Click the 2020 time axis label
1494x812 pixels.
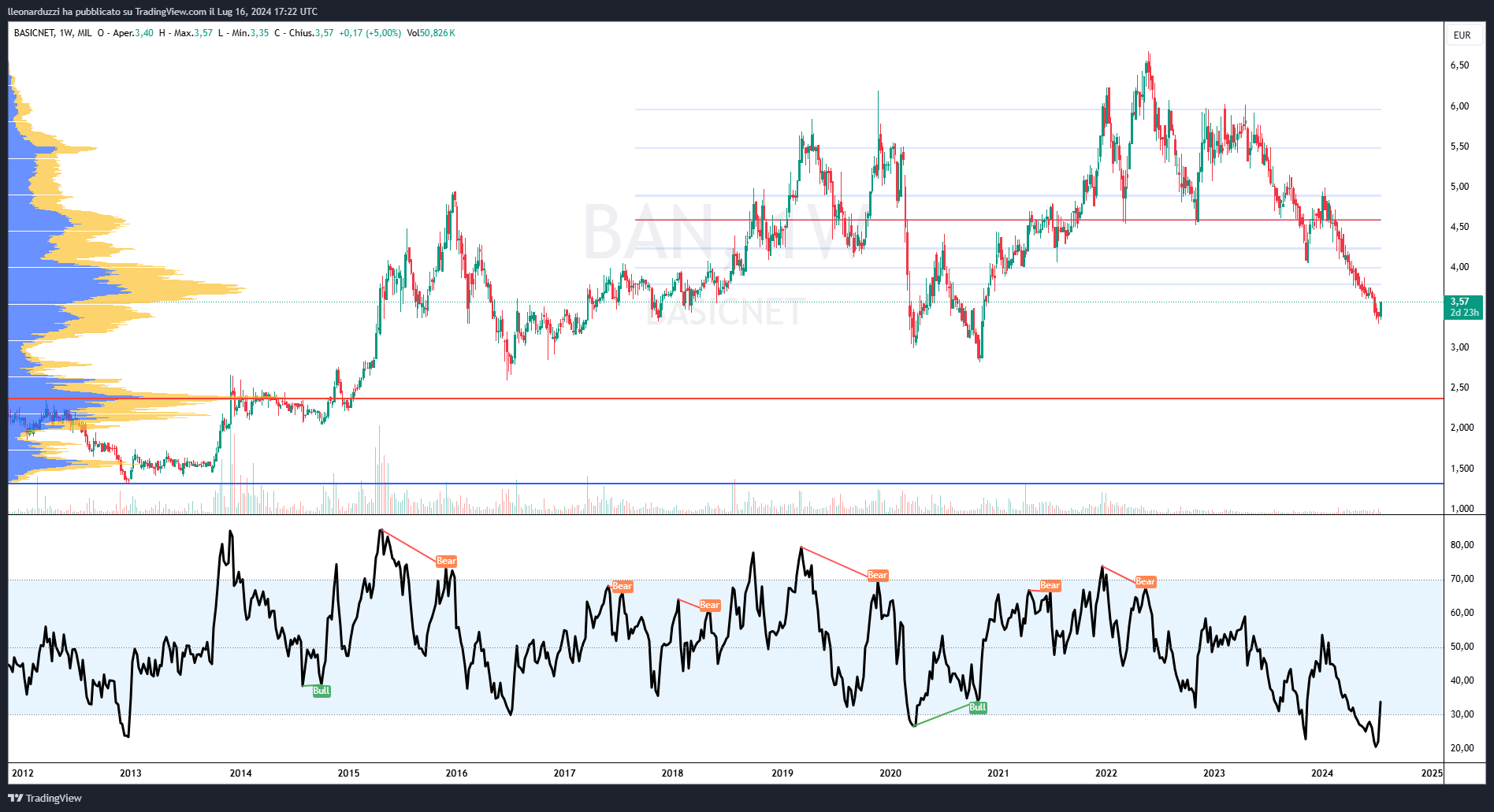pyautogui.click(x=890, y=773)
